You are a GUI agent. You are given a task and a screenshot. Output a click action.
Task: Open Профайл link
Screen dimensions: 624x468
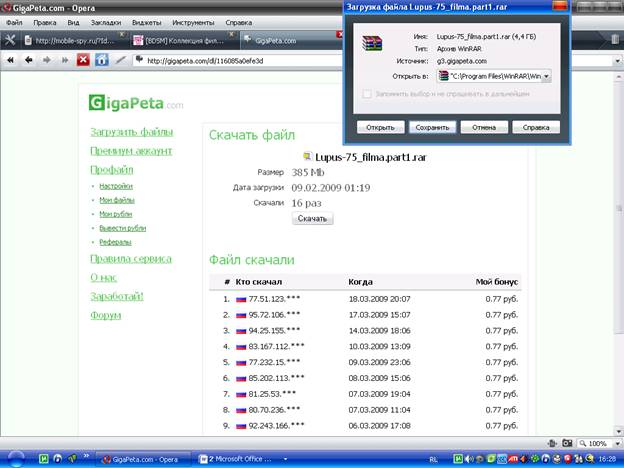click(x=112, y=170)
